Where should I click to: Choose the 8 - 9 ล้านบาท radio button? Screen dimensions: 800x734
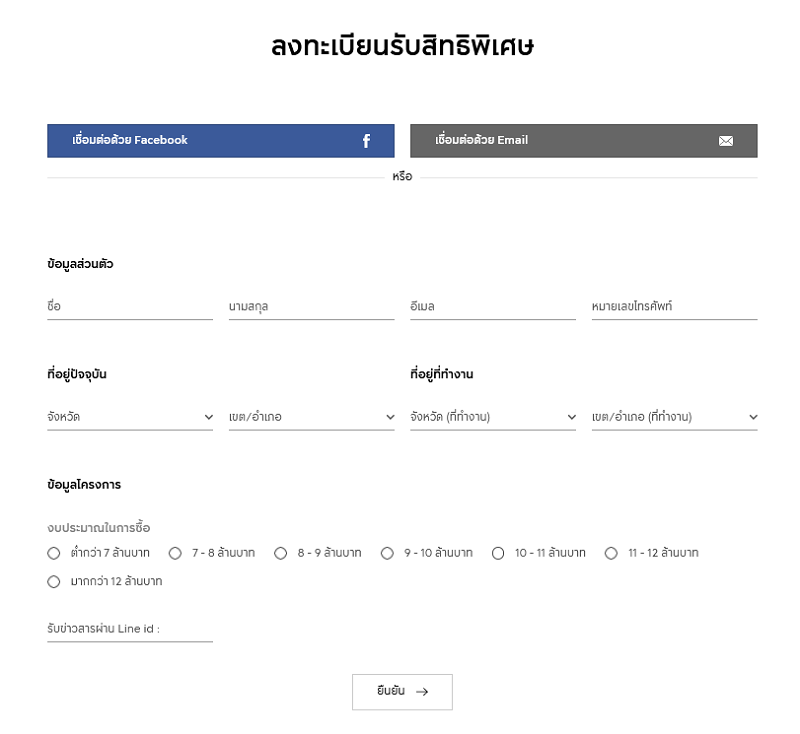[x=281, y=553]
